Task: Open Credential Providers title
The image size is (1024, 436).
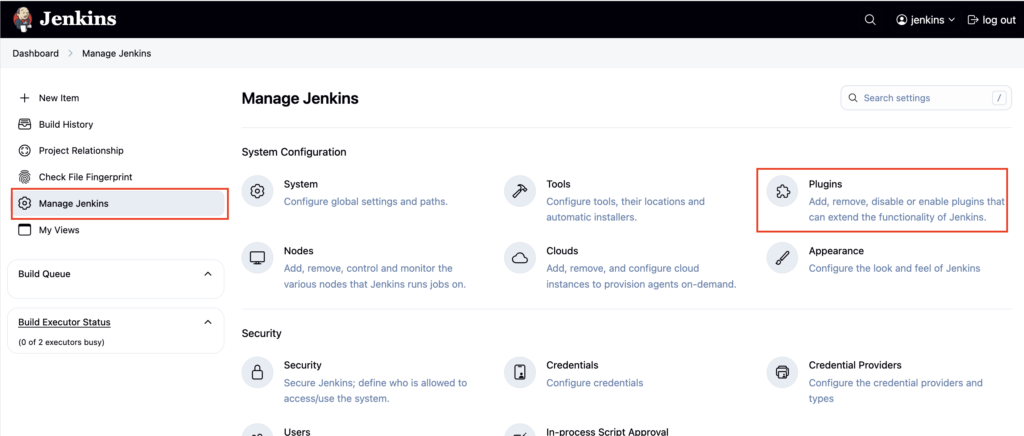Action: [x=855, y=365]
